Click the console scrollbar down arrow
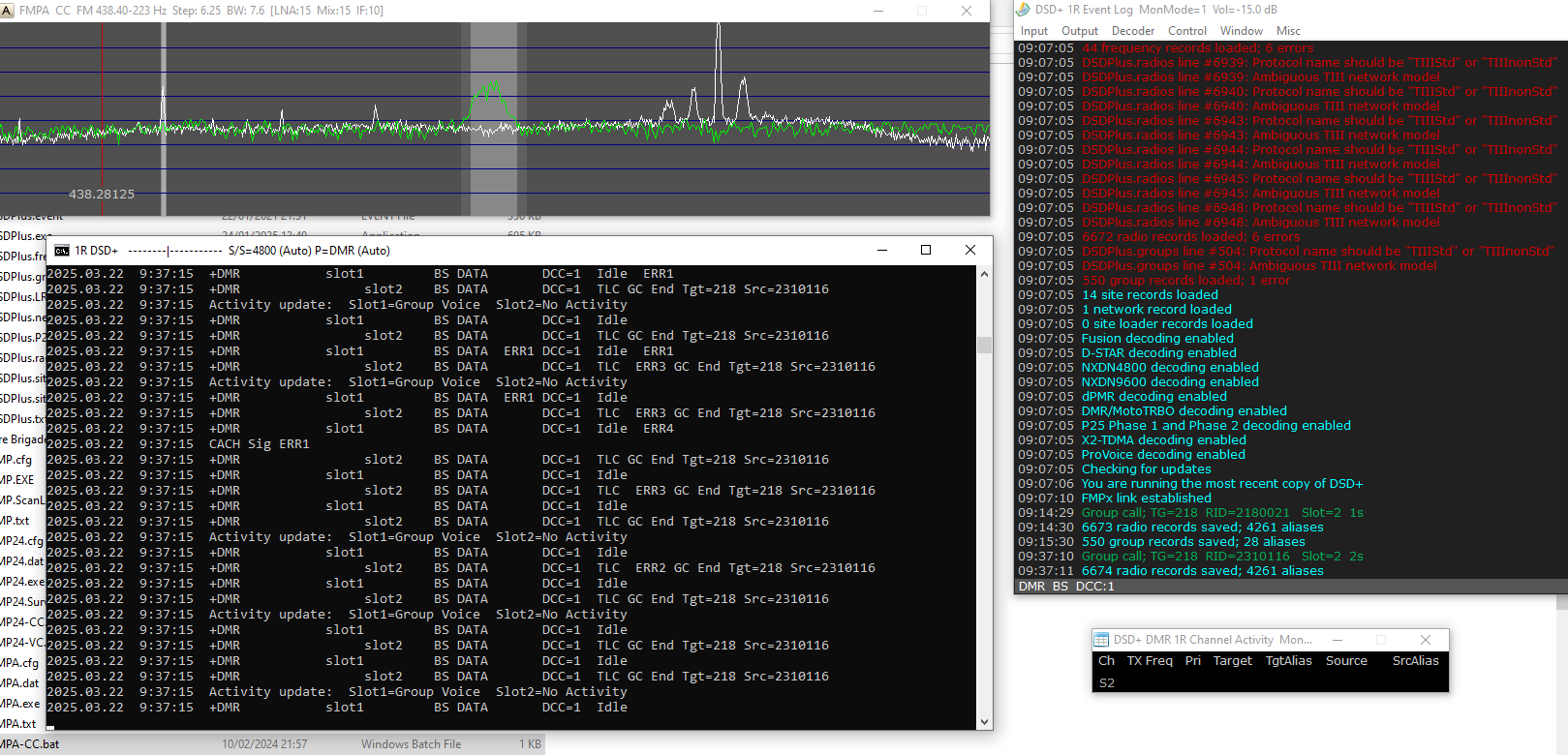Viewport: 1568px width, 755px height. [985, 722]
